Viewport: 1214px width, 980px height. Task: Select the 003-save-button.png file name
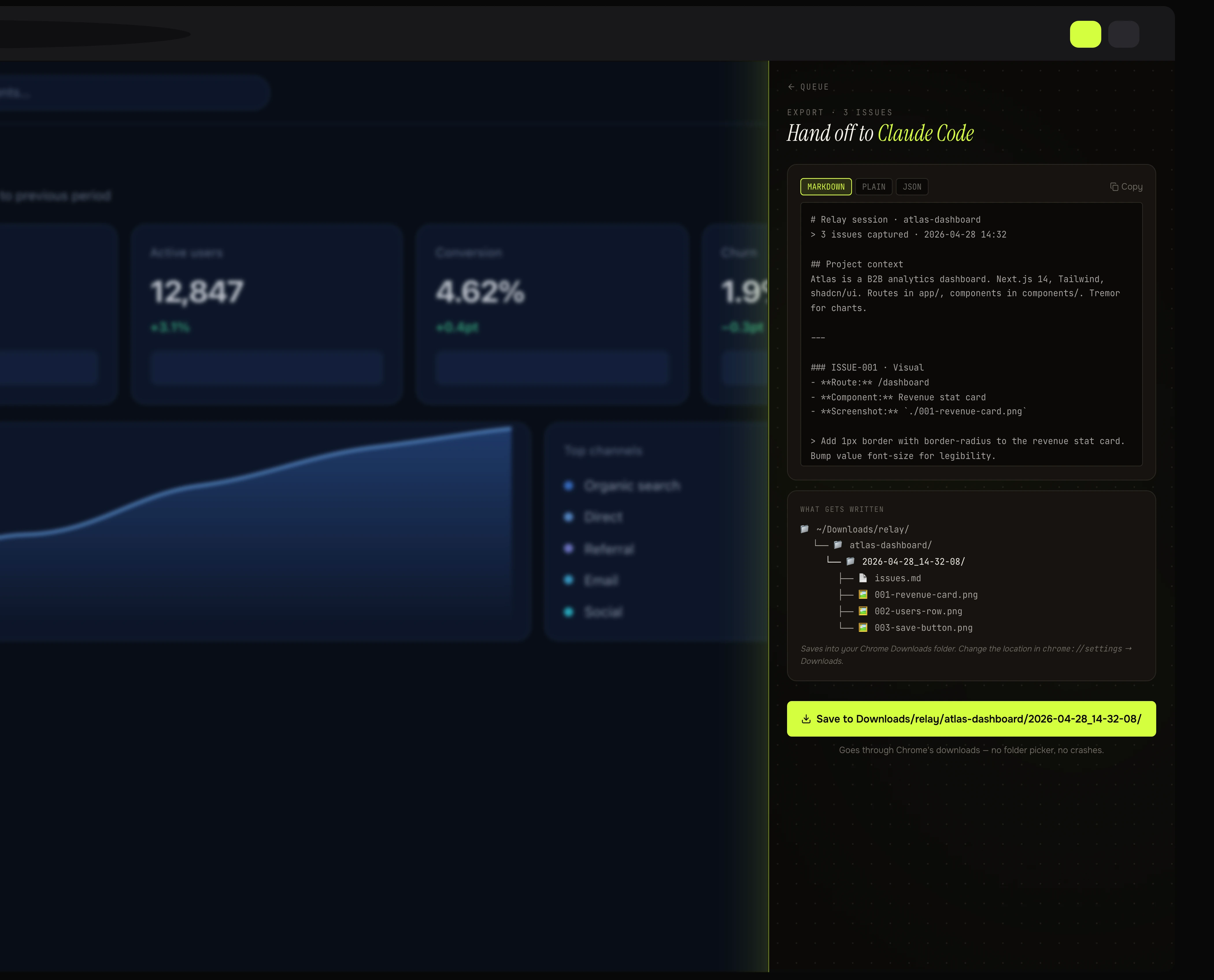click(x=923, y=628)
